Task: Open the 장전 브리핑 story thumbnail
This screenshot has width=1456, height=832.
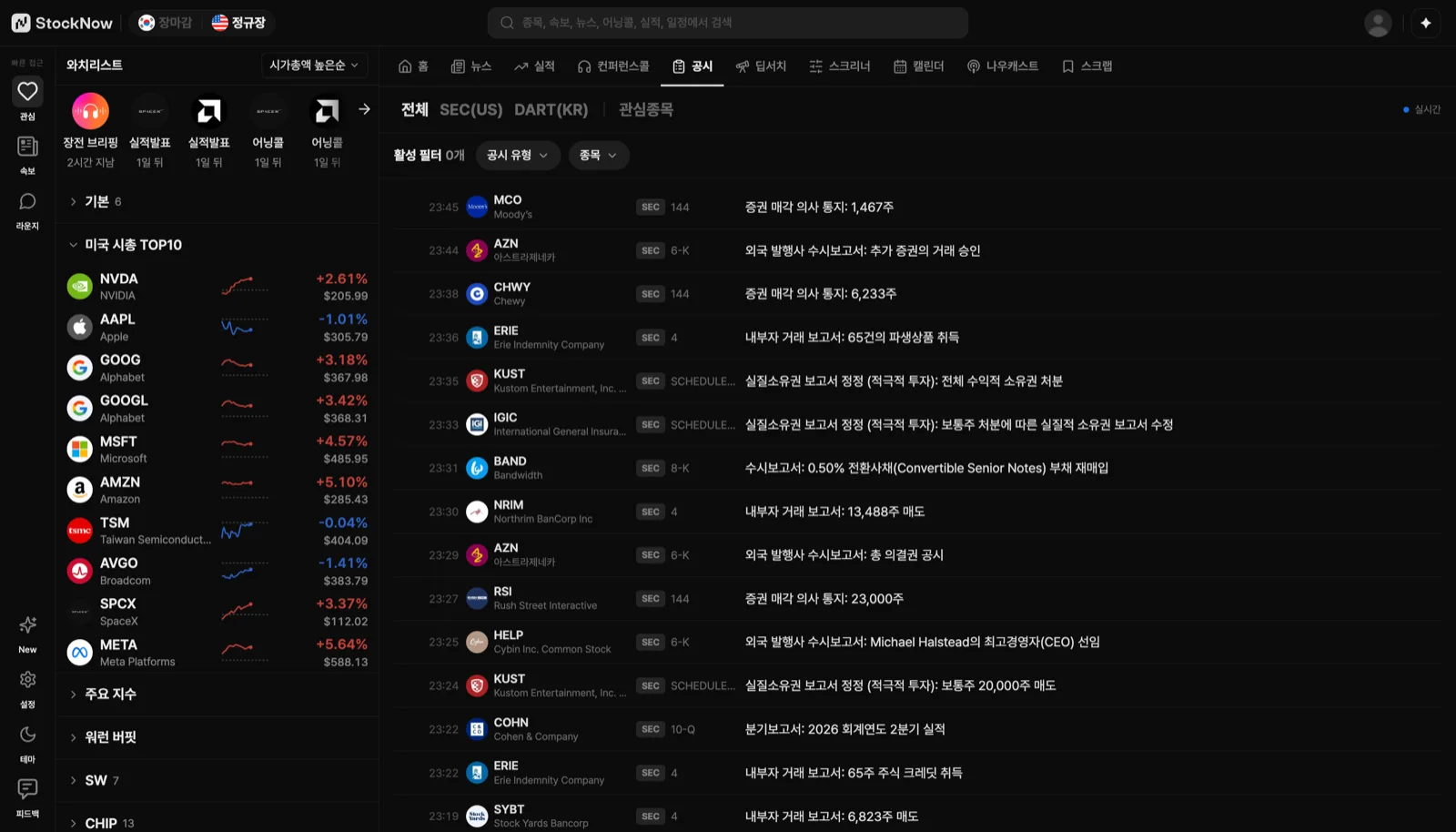Action: coord(90,111)
